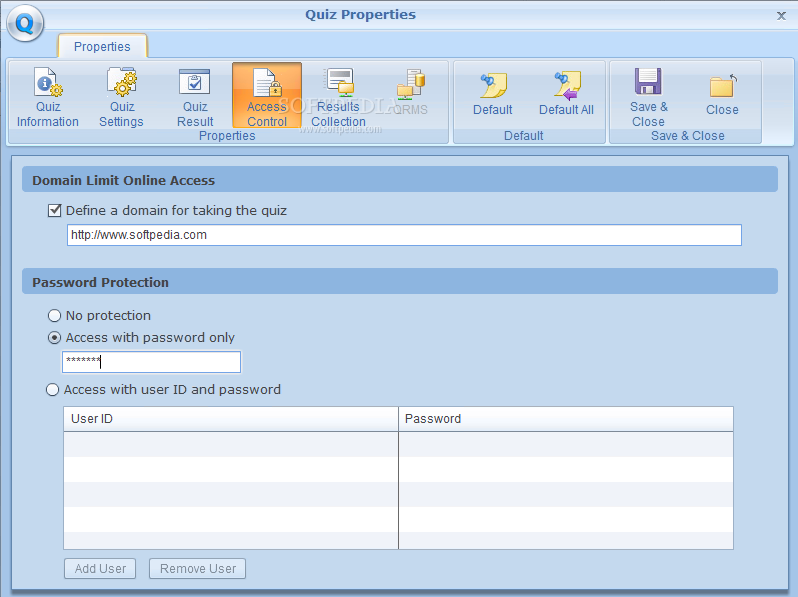798x597 pixels.
Task: Click the round Q application logo
Action: [x=25, y=23]
